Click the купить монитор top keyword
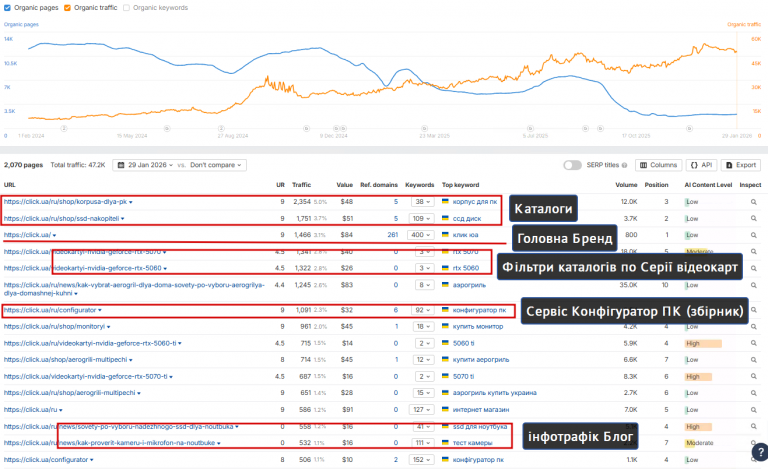The image size is (768, 469). click(478, 327)
